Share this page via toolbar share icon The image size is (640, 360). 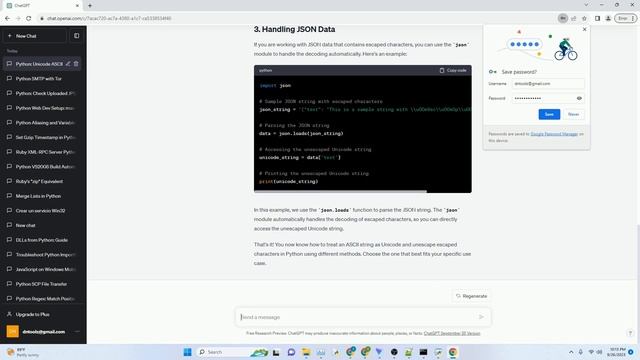coord(573,18)
